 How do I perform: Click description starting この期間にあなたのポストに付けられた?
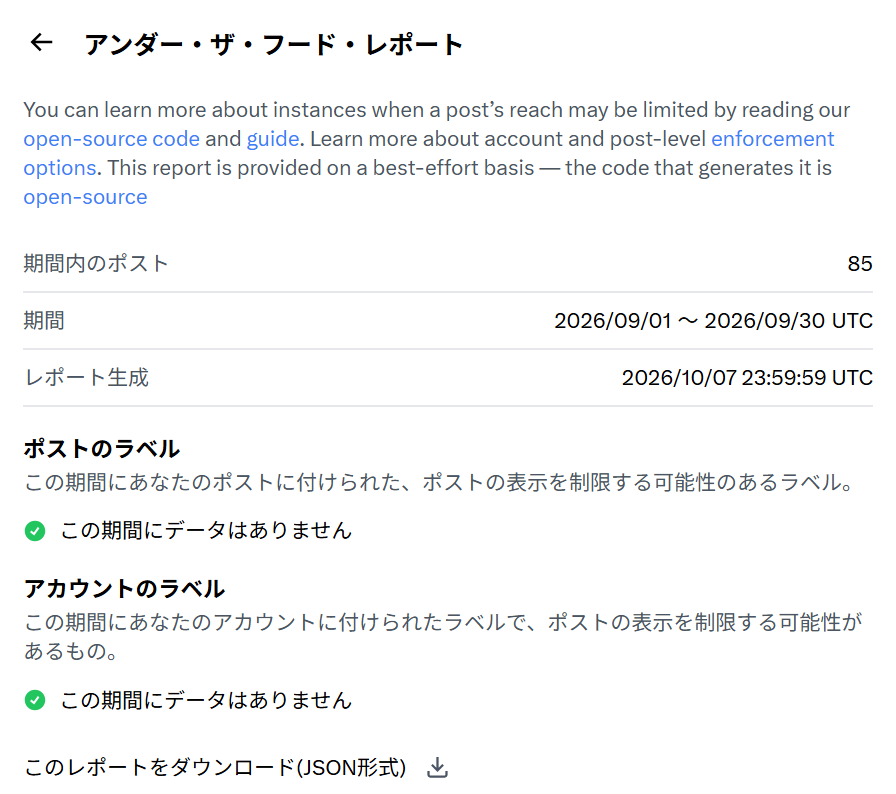point(440,483)
